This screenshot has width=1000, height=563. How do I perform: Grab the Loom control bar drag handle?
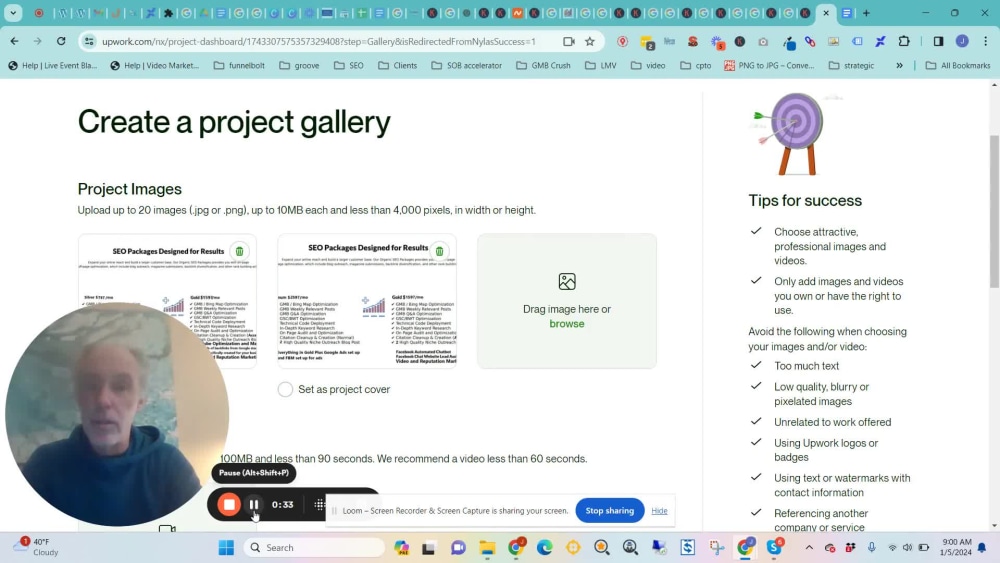click(320, 504)
